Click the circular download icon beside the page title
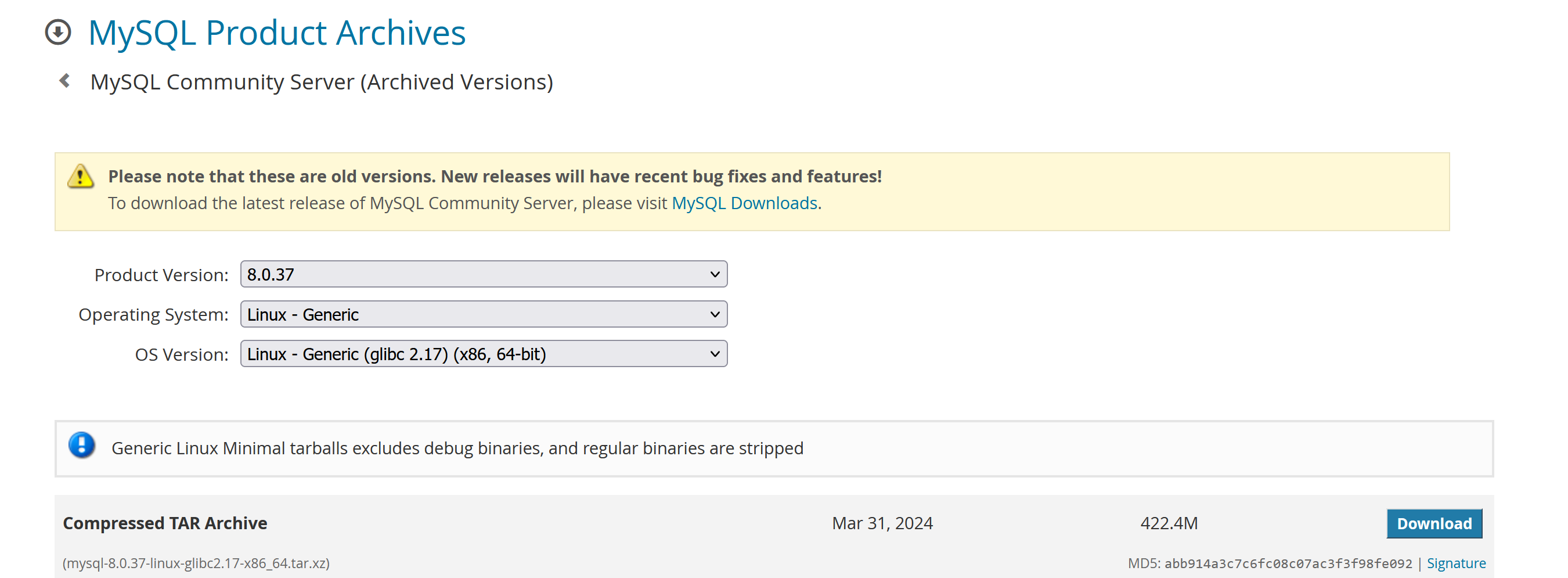1568x578 pixels. click(59, 33)
